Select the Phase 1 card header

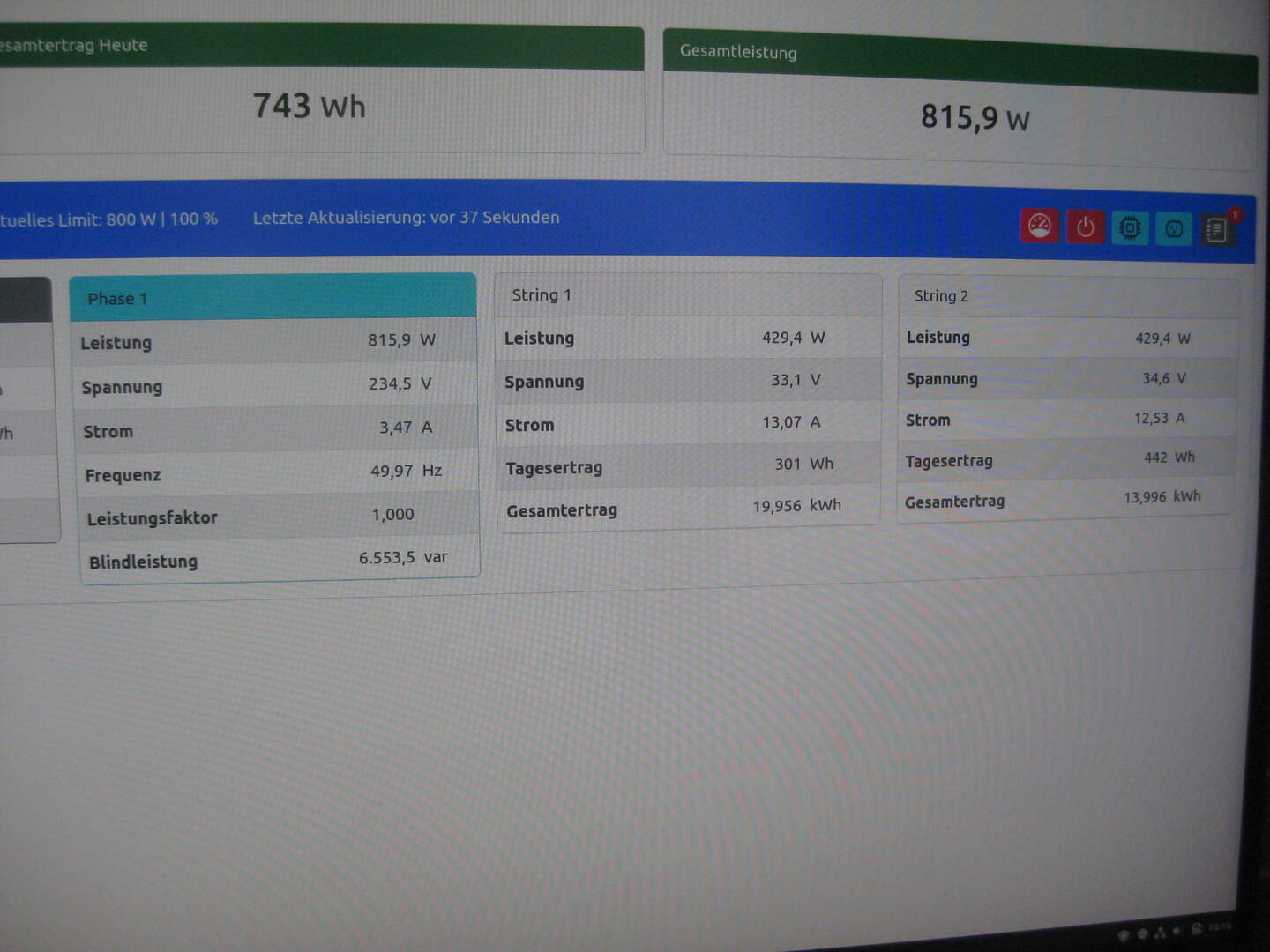click(x=273, y=297)
